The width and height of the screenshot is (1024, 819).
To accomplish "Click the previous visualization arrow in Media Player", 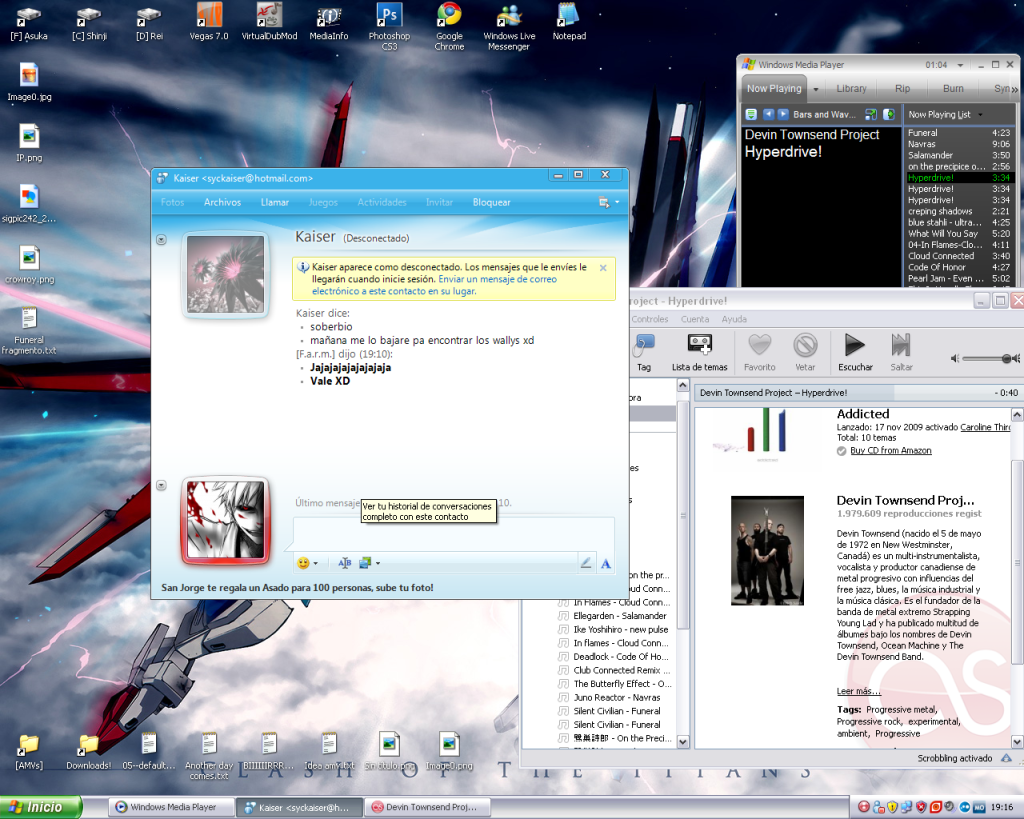I will pyautogui.click(x=769, y=114).
